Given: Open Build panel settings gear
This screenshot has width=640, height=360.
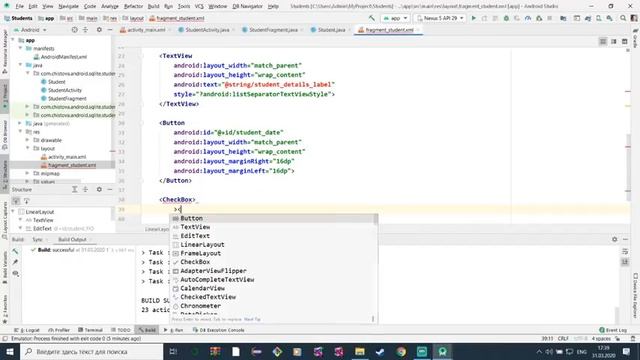Looking at the screenshot, I should click(614, 240).
